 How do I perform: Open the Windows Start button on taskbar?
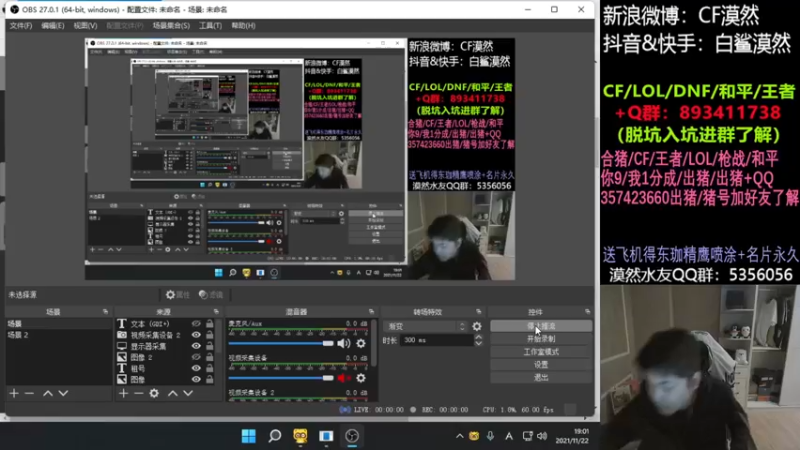click(x=248, y=436)
